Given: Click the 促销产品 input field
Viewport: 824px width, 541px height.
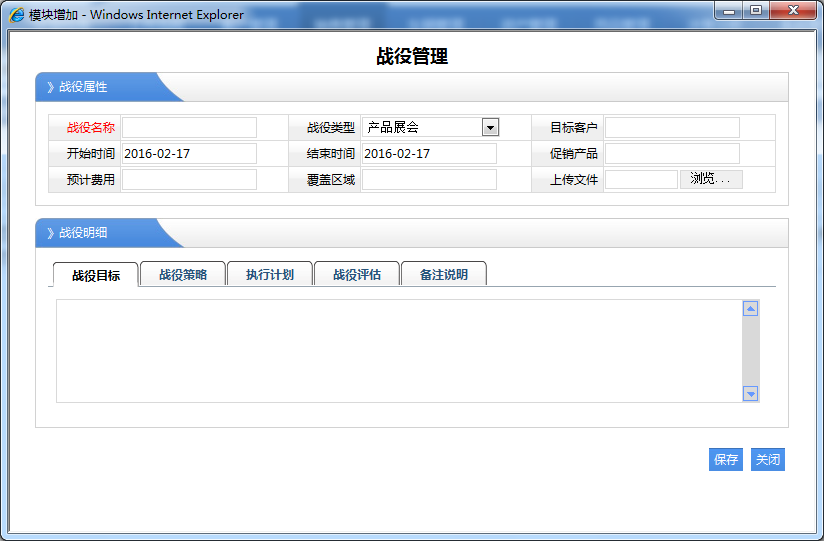Looking at the screenshot, I should [x=672, y=154].
